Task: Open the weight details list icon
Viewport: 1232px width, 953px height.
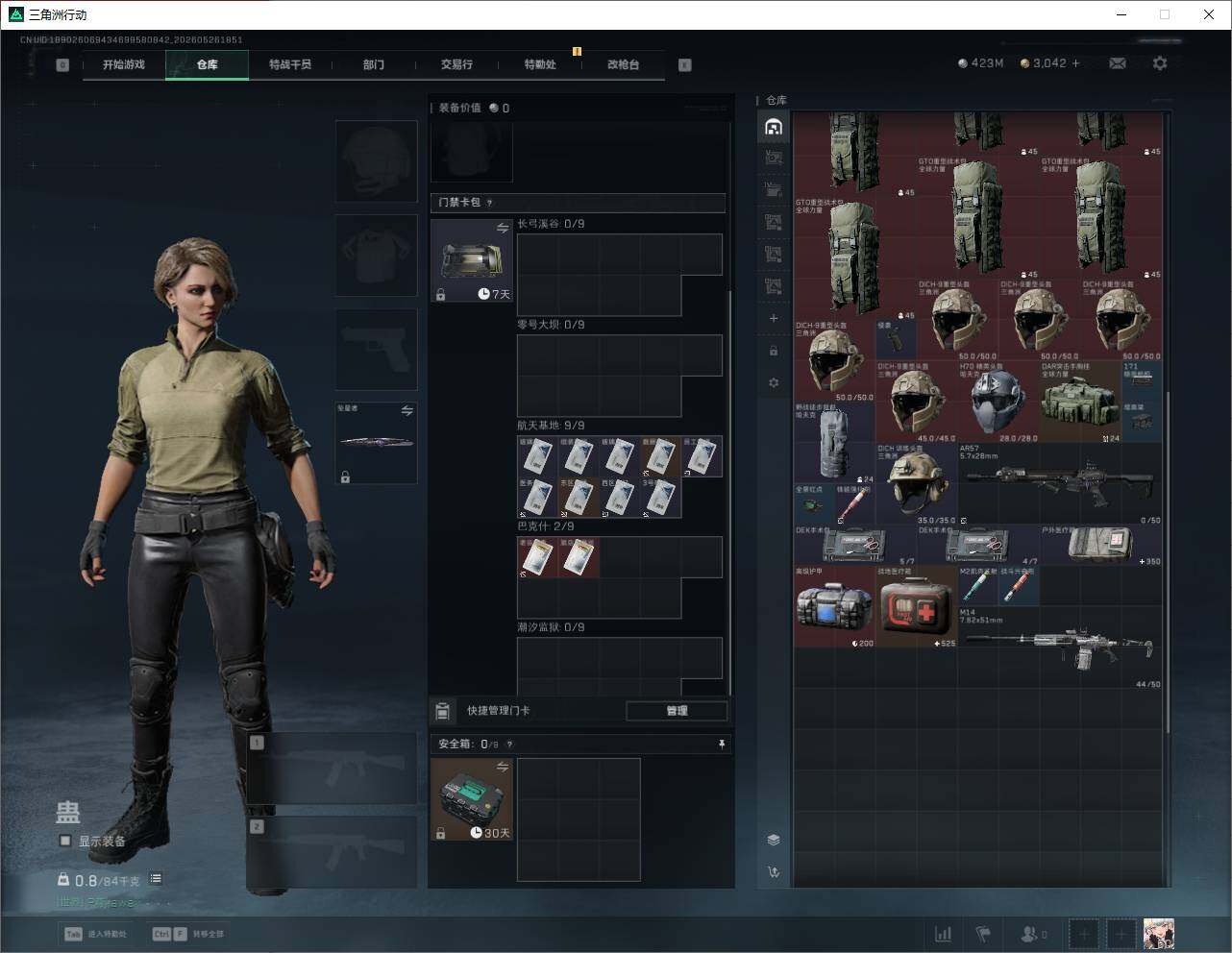Action: pos(156,879)
